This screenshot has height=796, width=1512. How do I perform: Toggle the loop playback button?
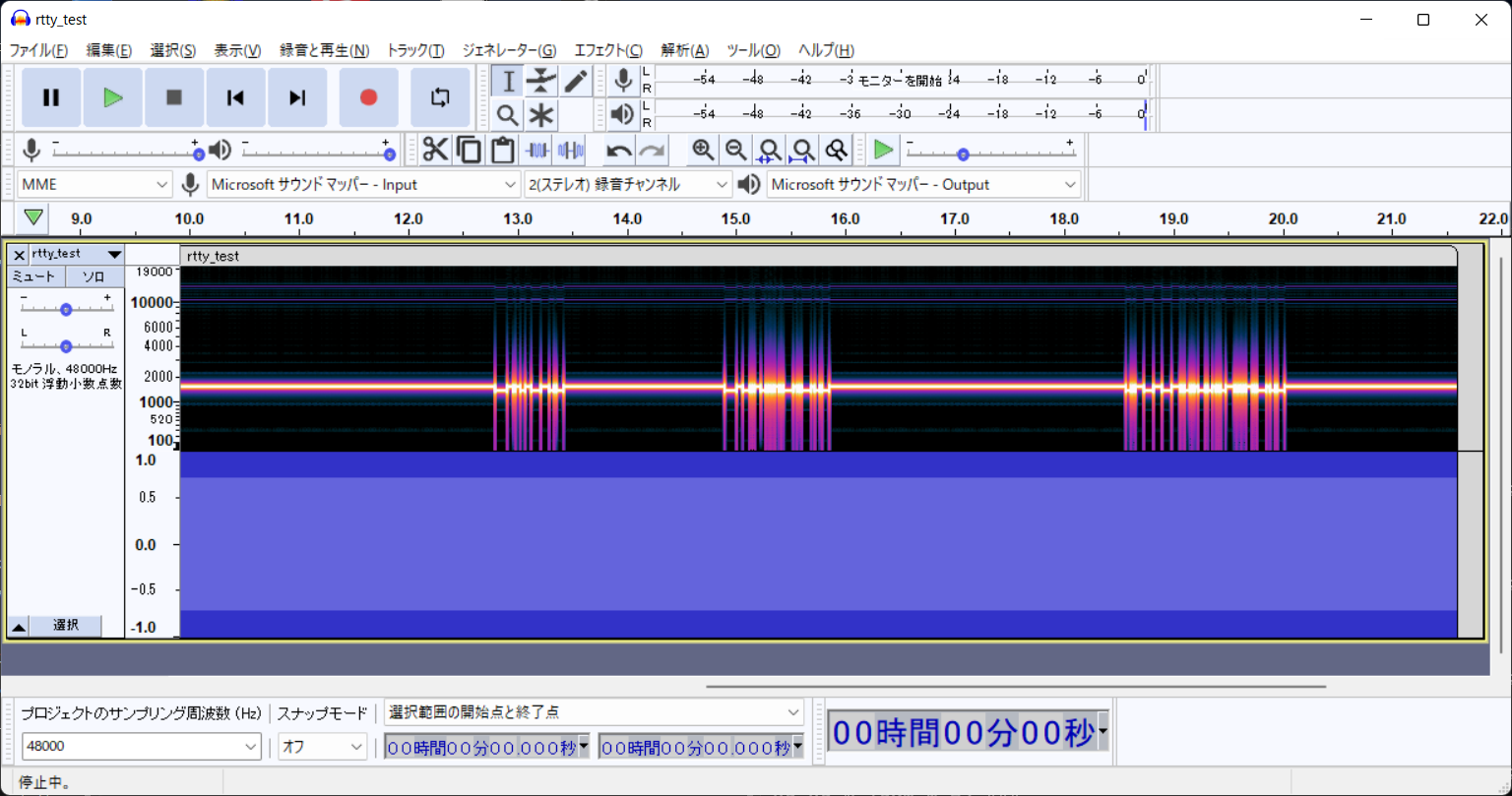coord(440,97)
